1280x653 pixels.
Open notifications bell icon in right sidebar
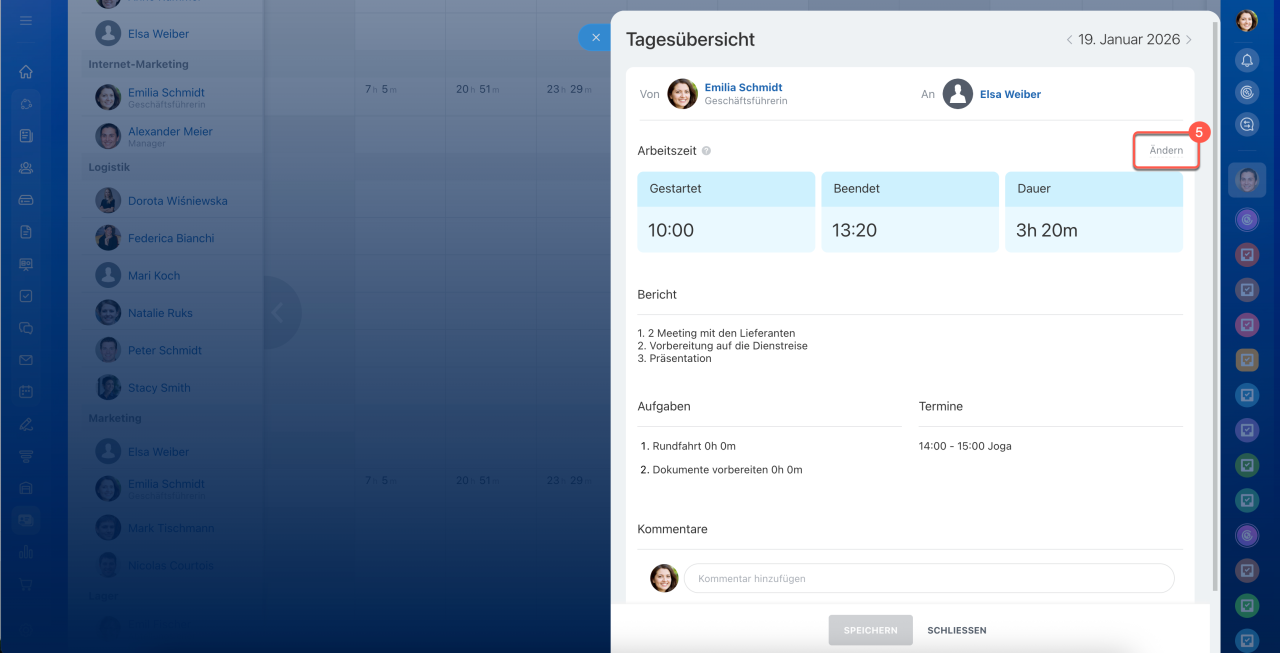click(1247, 60)
